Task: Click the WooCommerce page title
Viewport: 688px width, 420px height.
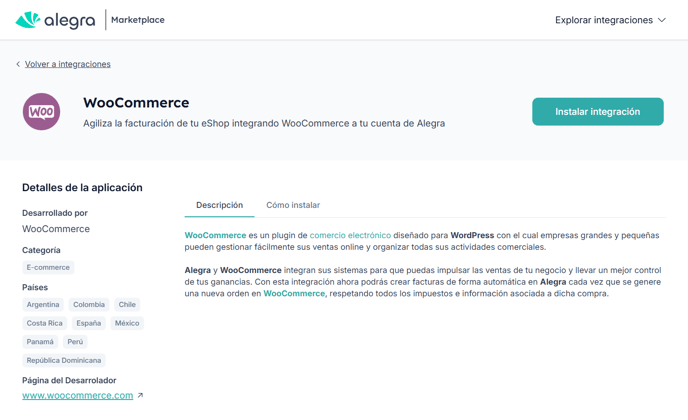Action: coord(136,103)
